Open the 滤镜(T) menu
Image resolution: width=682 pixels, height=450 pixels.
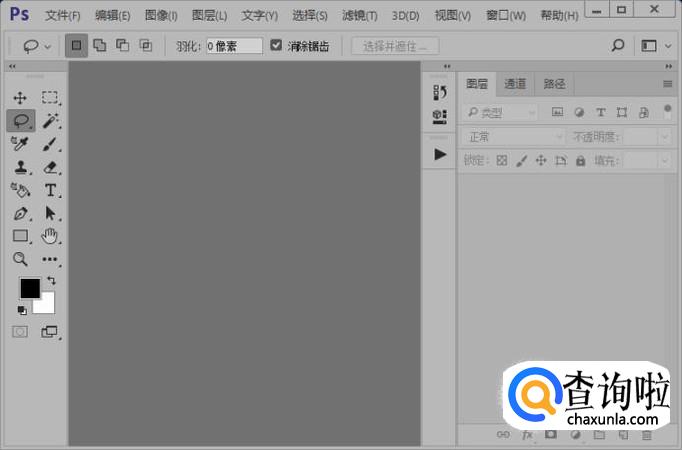point(359,15)
